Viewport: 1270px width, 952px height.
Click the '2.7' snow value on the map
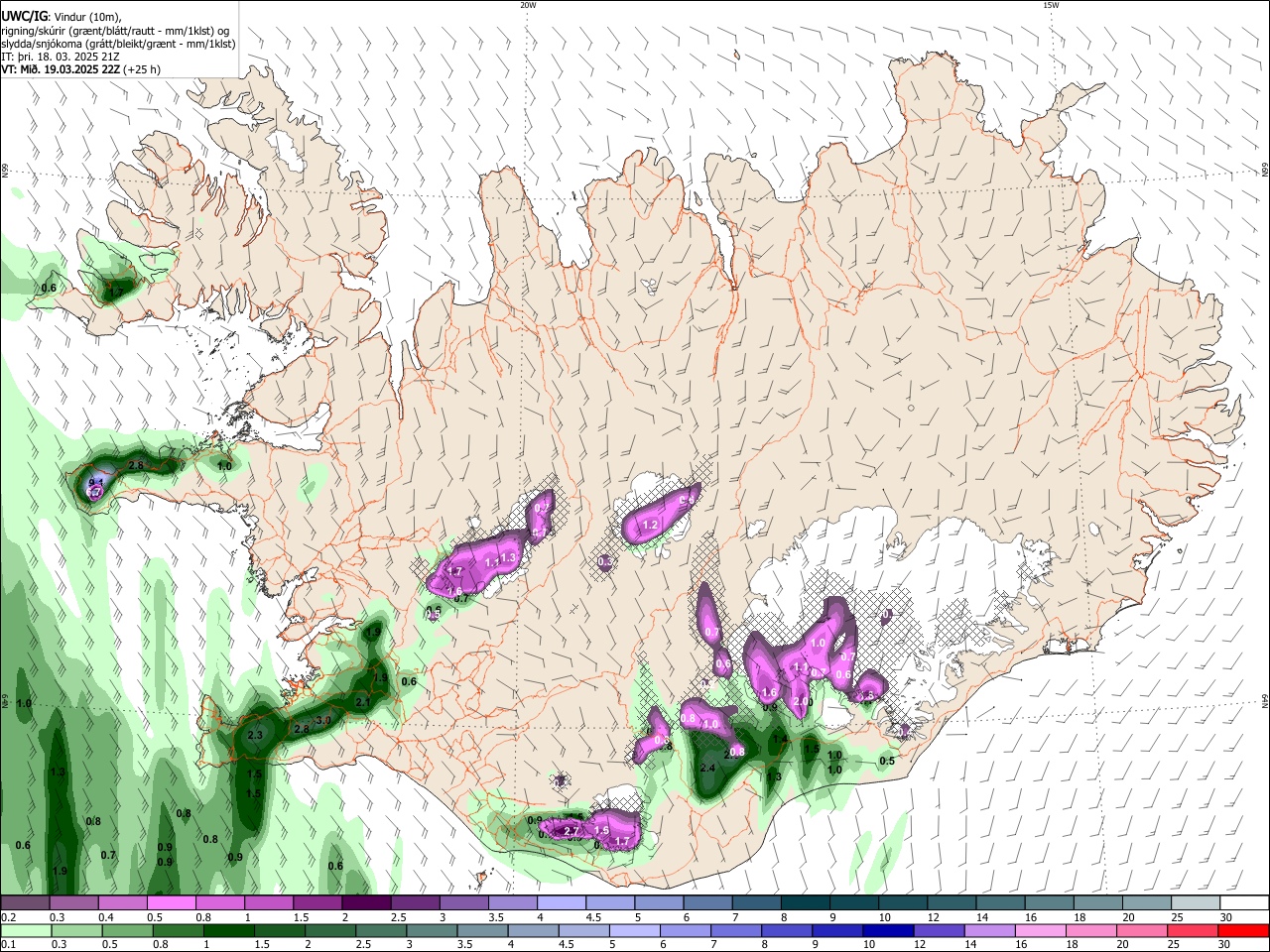571,830
